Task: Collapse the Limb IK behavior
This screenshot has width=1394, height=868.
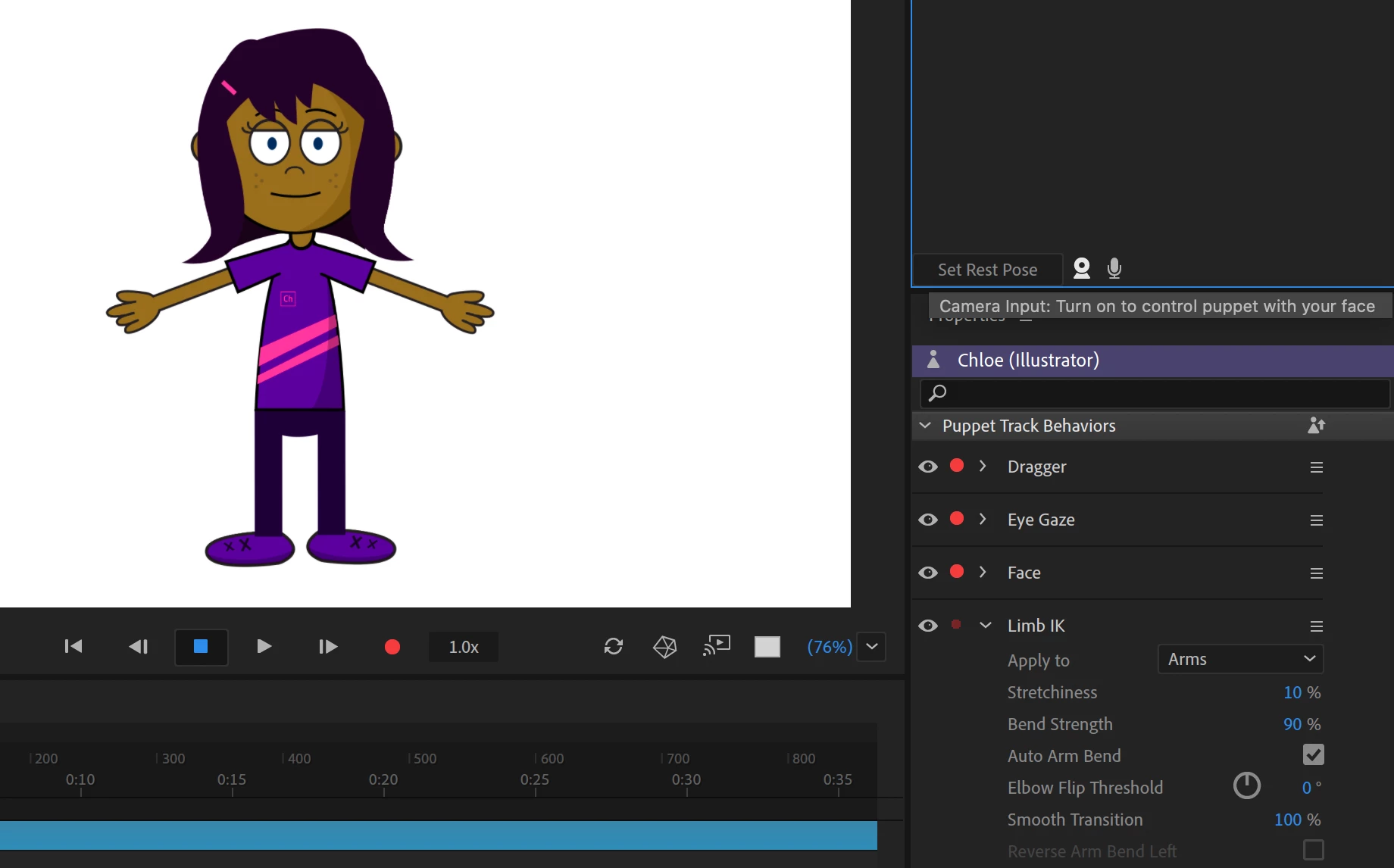Action: pyautogui.click(x=986, y=626)
